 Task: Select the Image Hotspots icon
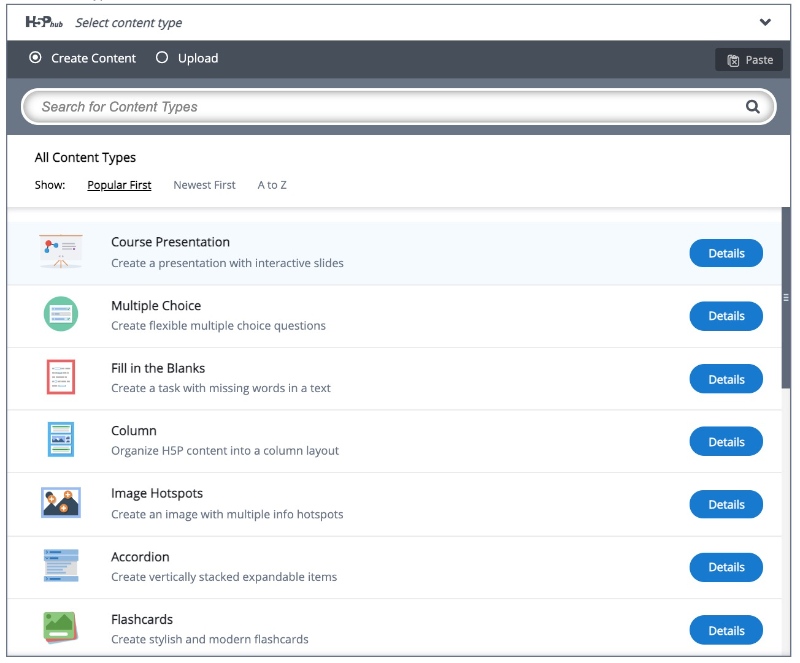[x=59, y=504]
